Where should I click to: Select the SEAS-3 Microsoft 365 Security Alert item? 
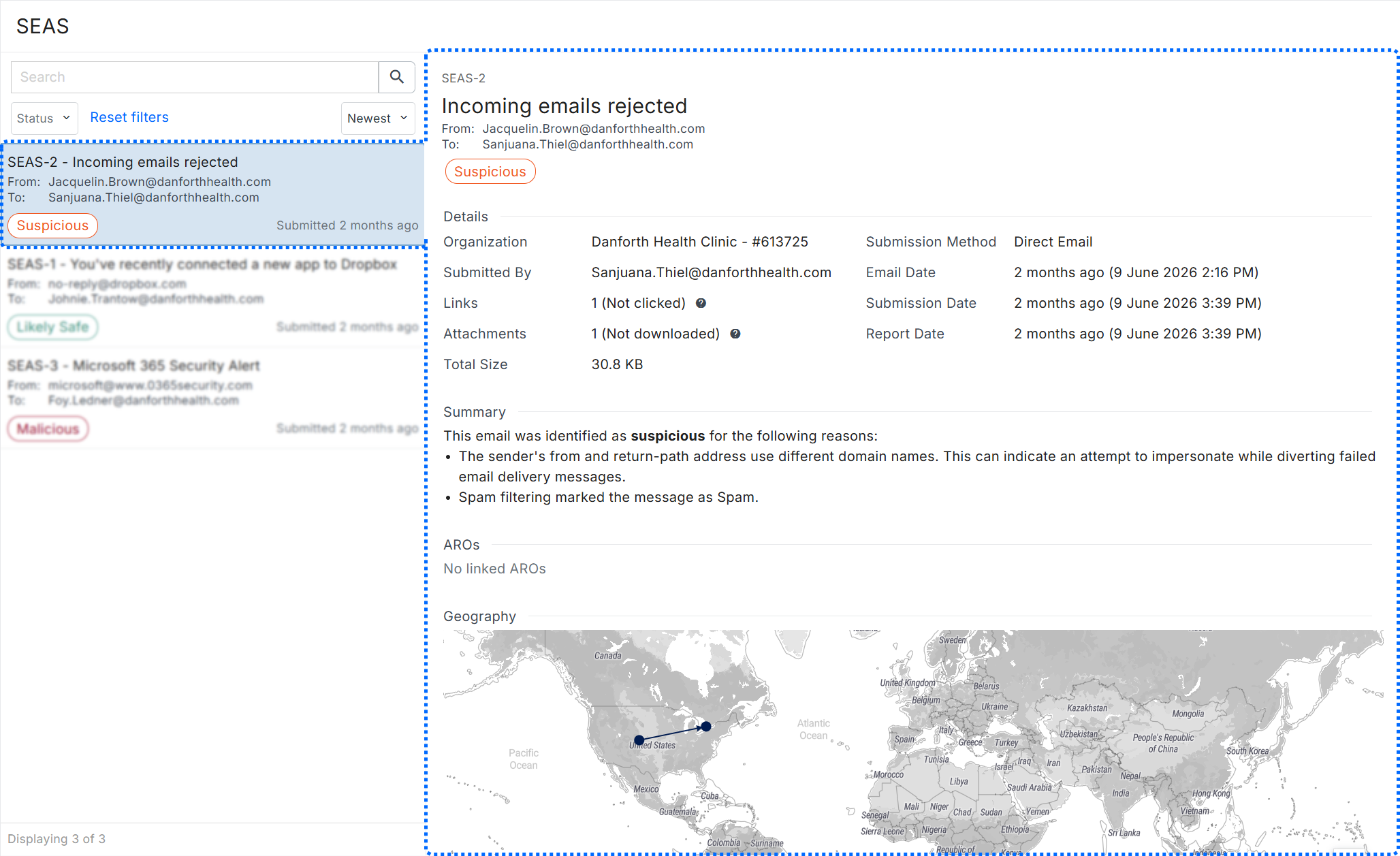click(213, 398)
